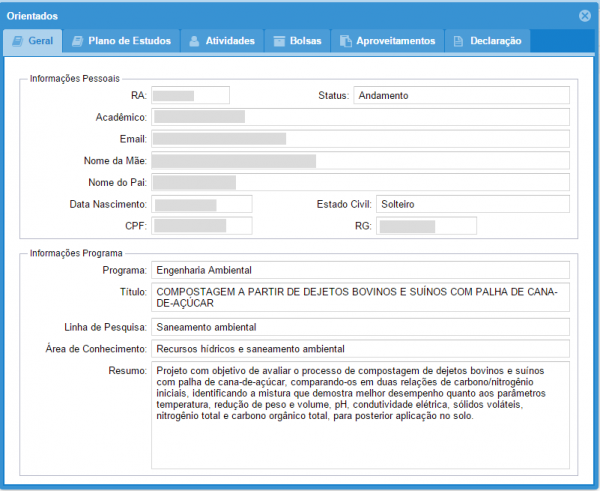Click the book icon on the Geral tab
The image size is (600, 491).
pyautogui.click(x=17, y=41)
